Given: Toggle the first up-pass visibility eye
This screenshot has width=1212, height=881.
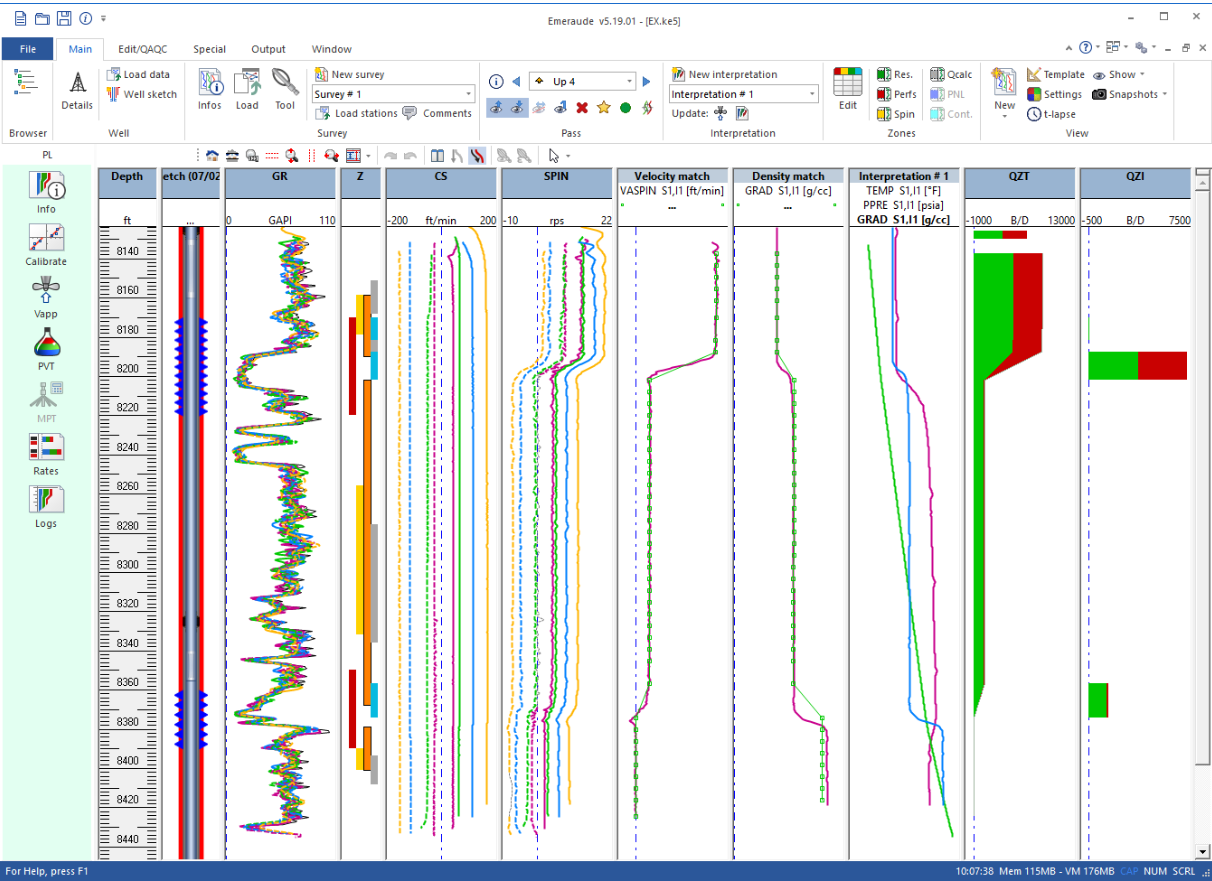Looking at the screenshot, I should (496, 108).
